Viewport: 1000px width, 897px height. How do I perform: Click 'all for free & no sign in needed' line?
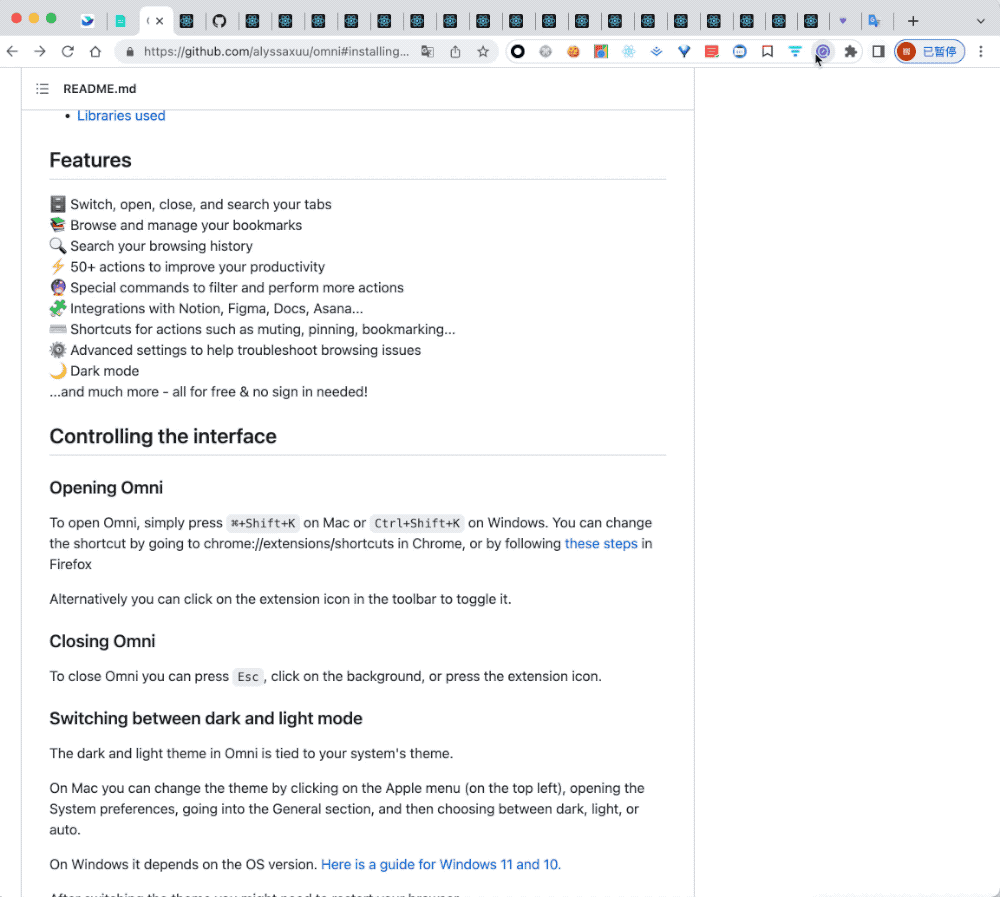209,392
